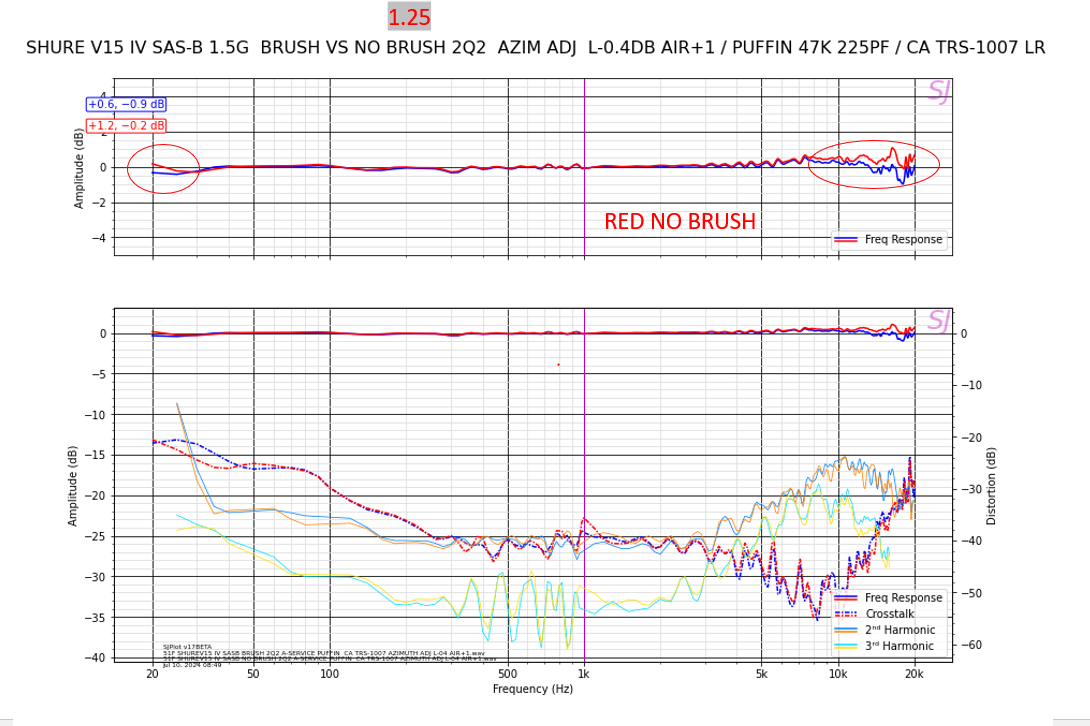This screenshot has height=726, width=1090.
Task: Click the red "+1.2, −0.2 dB" annotation box
Action: [x=127, y=126]
